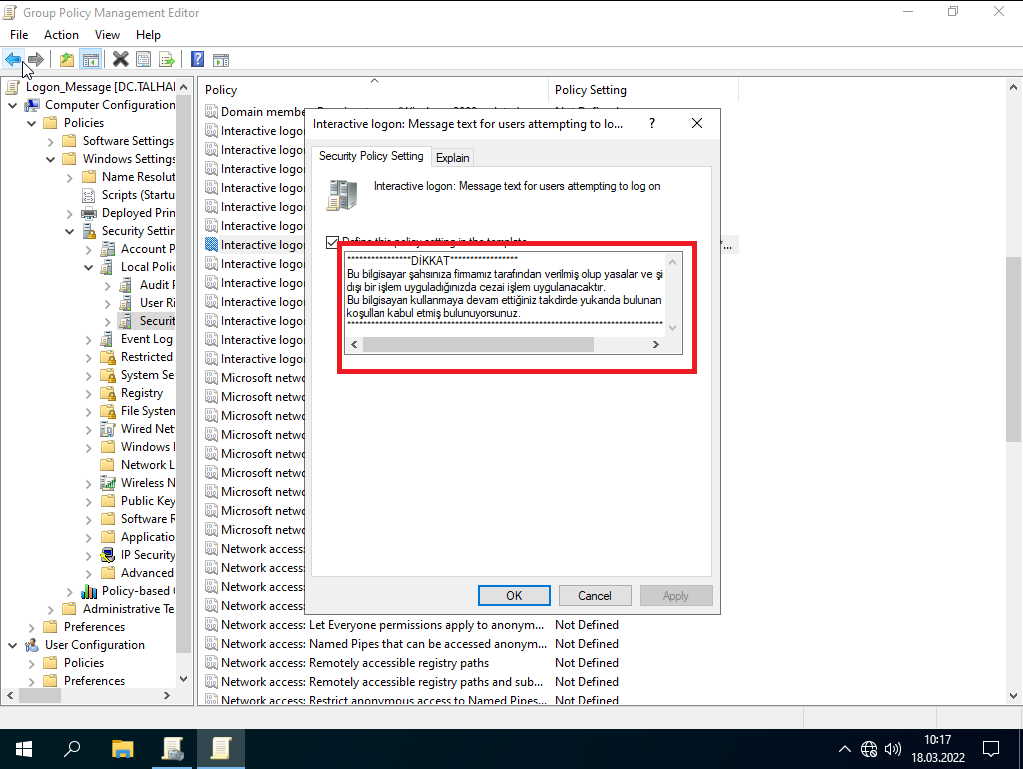The height and width of the screenshot is (769, 1023).
Task: Click the Apply button
Action: point(676,596)
